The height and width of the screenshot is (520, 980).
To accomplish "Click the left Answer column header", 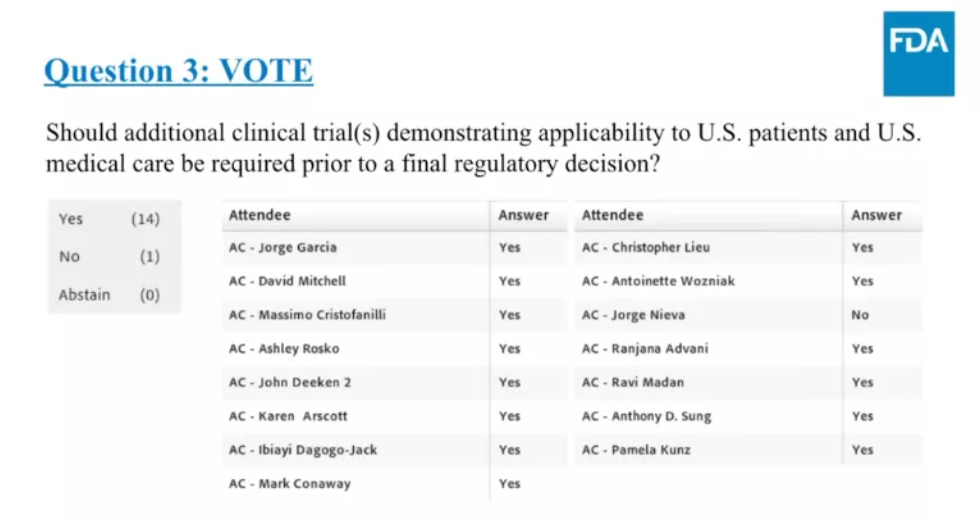I will (x=524, y=215).
